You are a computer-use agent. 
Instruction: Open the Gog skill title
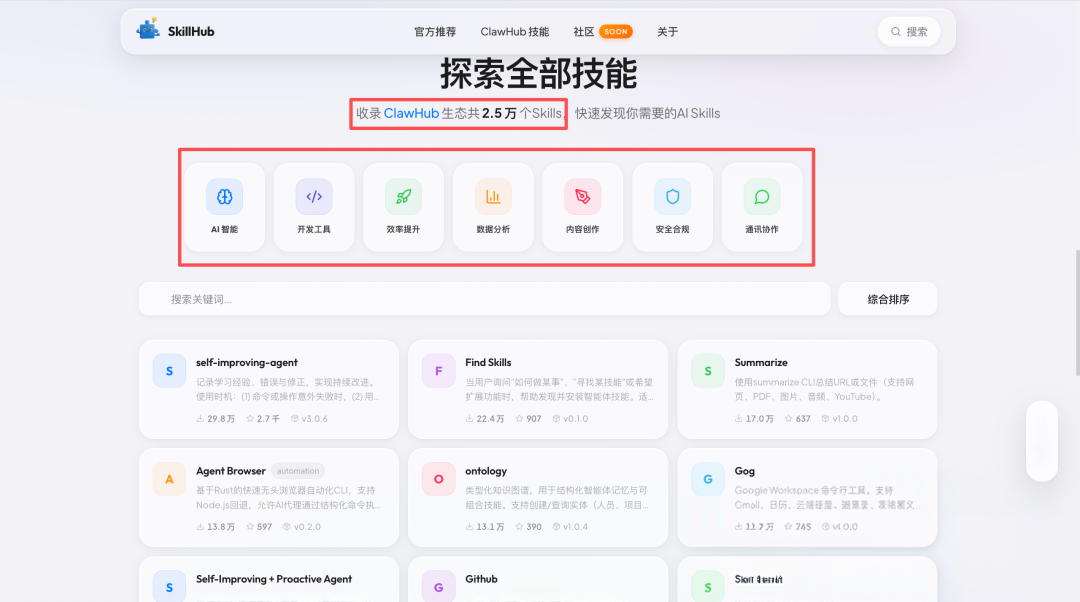(x=745, y=471)
